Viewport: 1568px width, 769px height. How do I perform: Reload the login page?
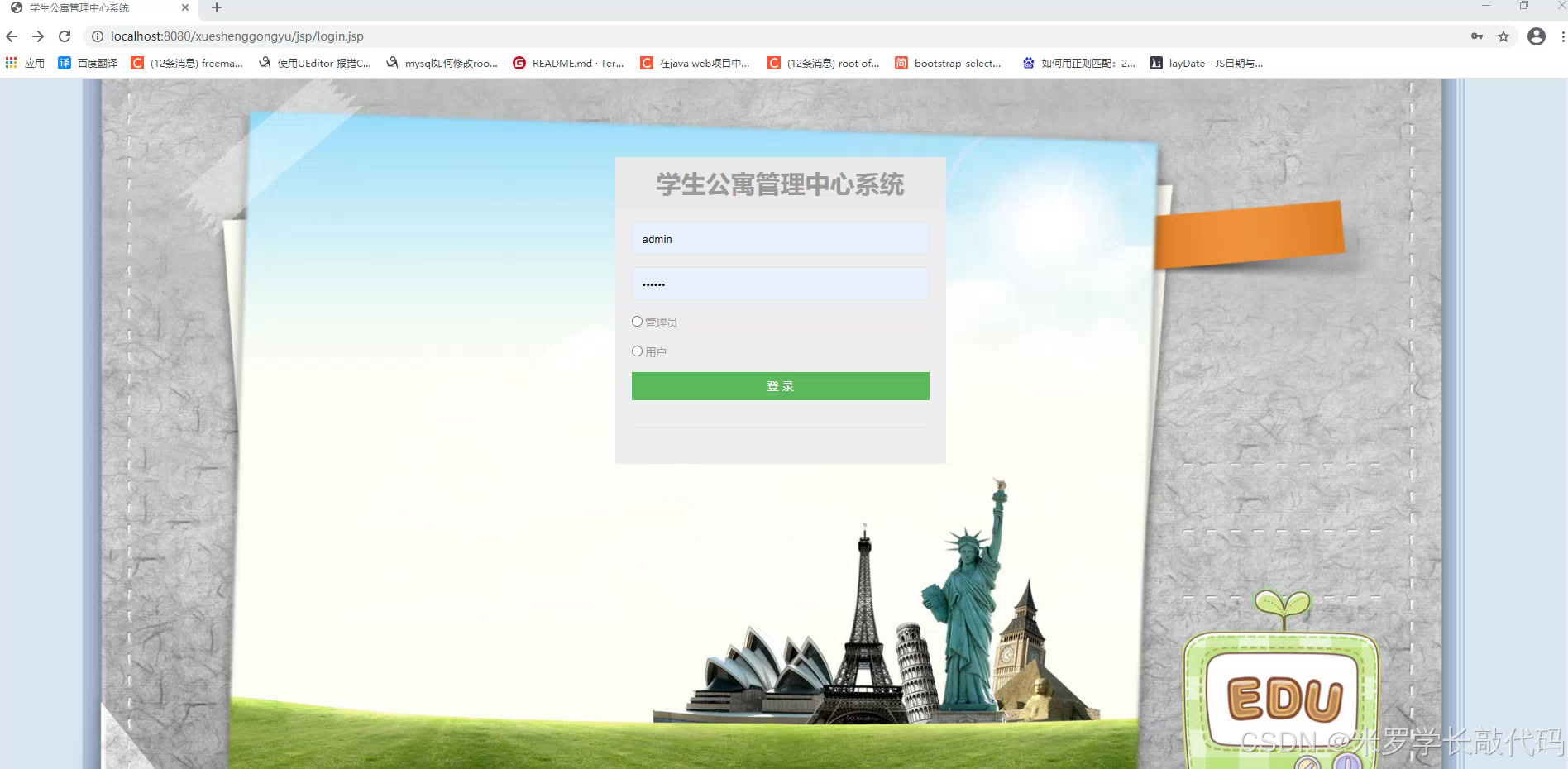tap(65, 36)
